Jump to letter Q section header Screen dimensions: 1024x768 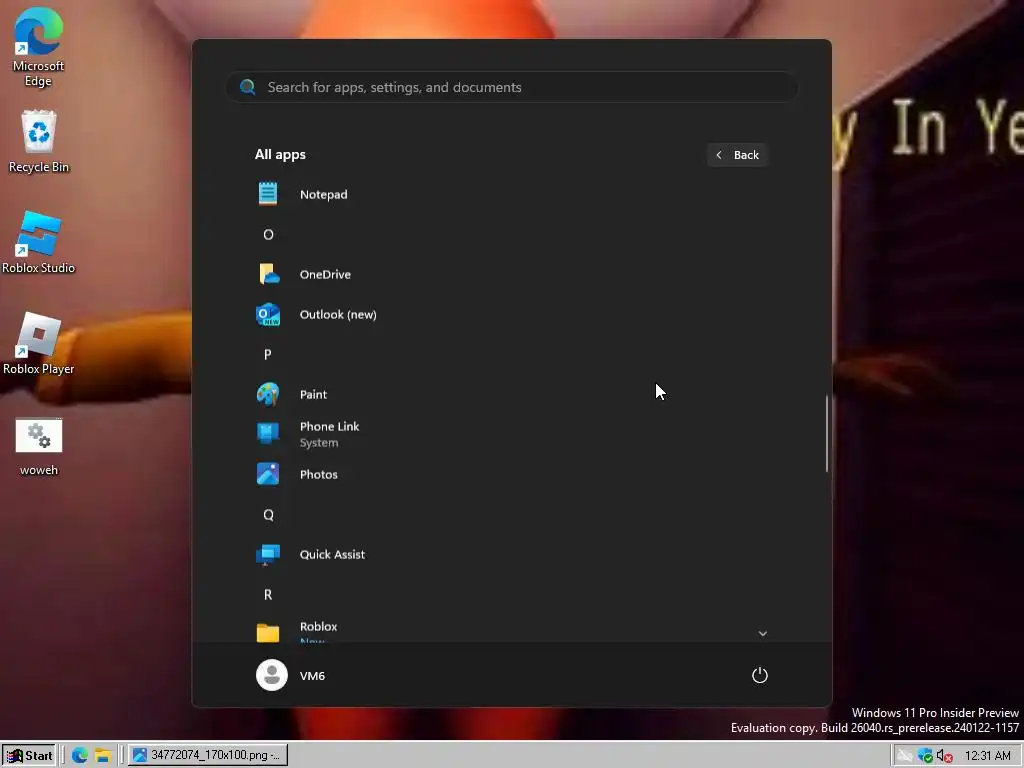click(x=268, y=515)
